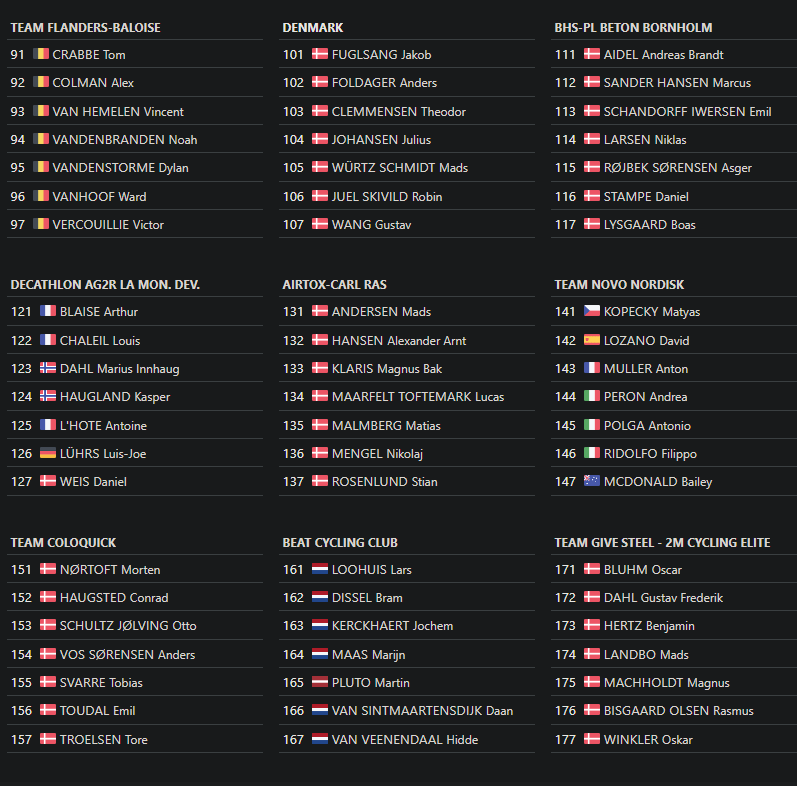Screen dimensions: 797x786
Task: Click the Norwegian flag beside HAUGLAND Kasper
Action: point(48,396)
